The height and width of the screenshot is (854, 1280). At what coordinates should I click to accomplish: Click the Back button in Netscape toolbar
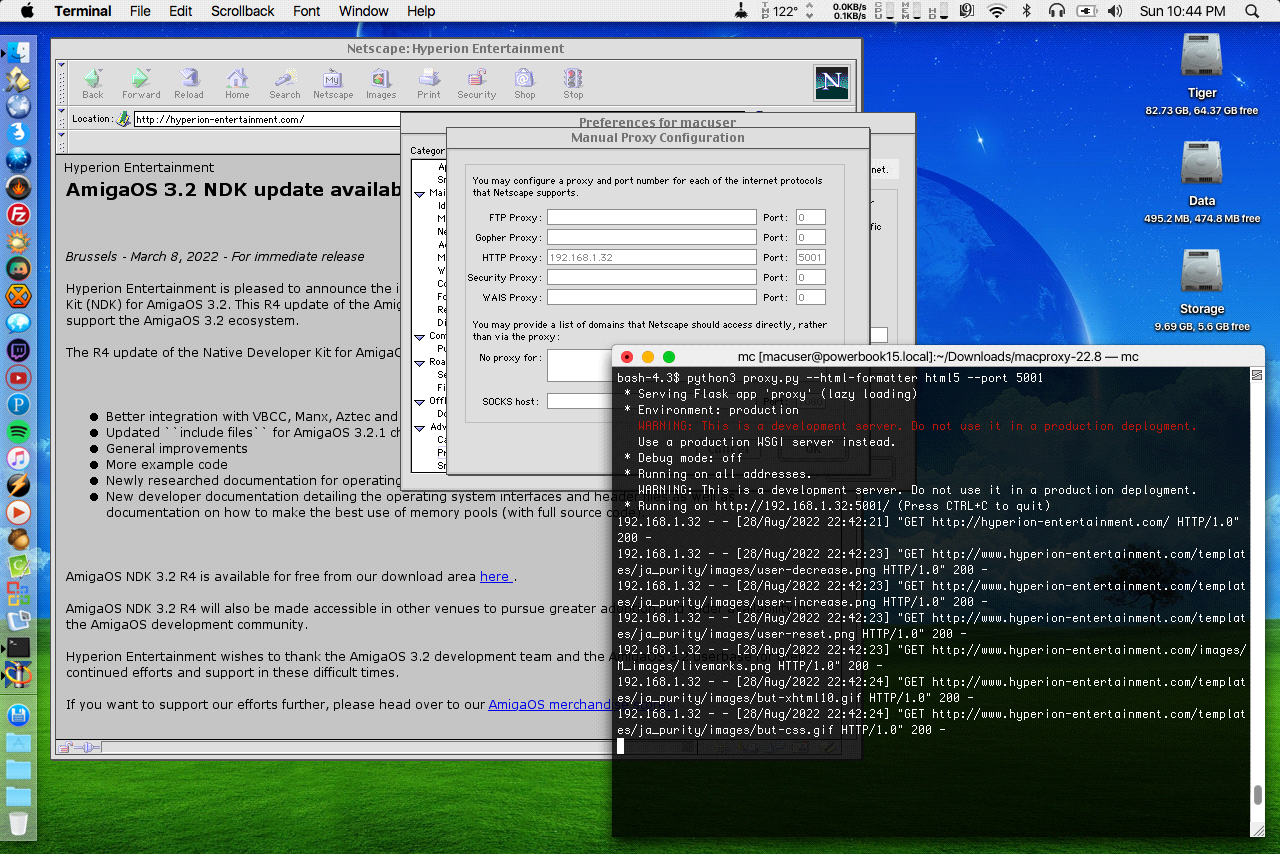[x=93, y=83]
